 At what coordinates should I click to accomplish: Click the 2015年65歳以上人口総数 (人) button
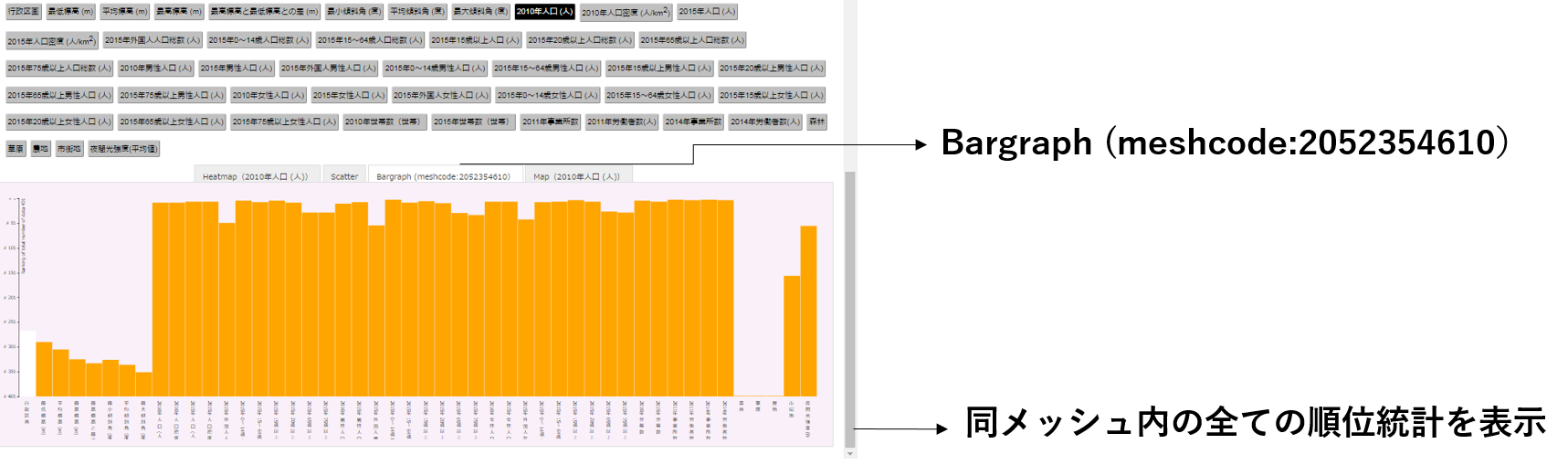point(692,40)
